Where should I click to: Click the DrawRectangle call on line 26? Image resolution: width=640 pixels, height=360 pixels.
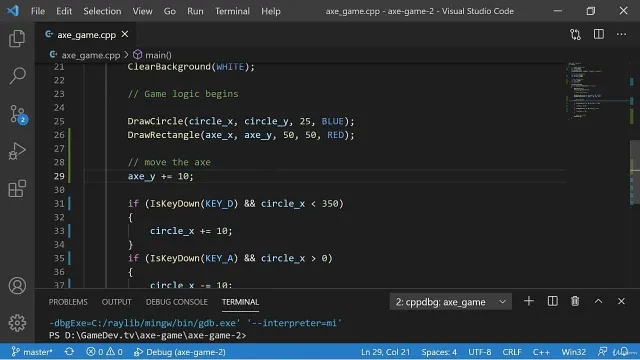pos(241,135)
